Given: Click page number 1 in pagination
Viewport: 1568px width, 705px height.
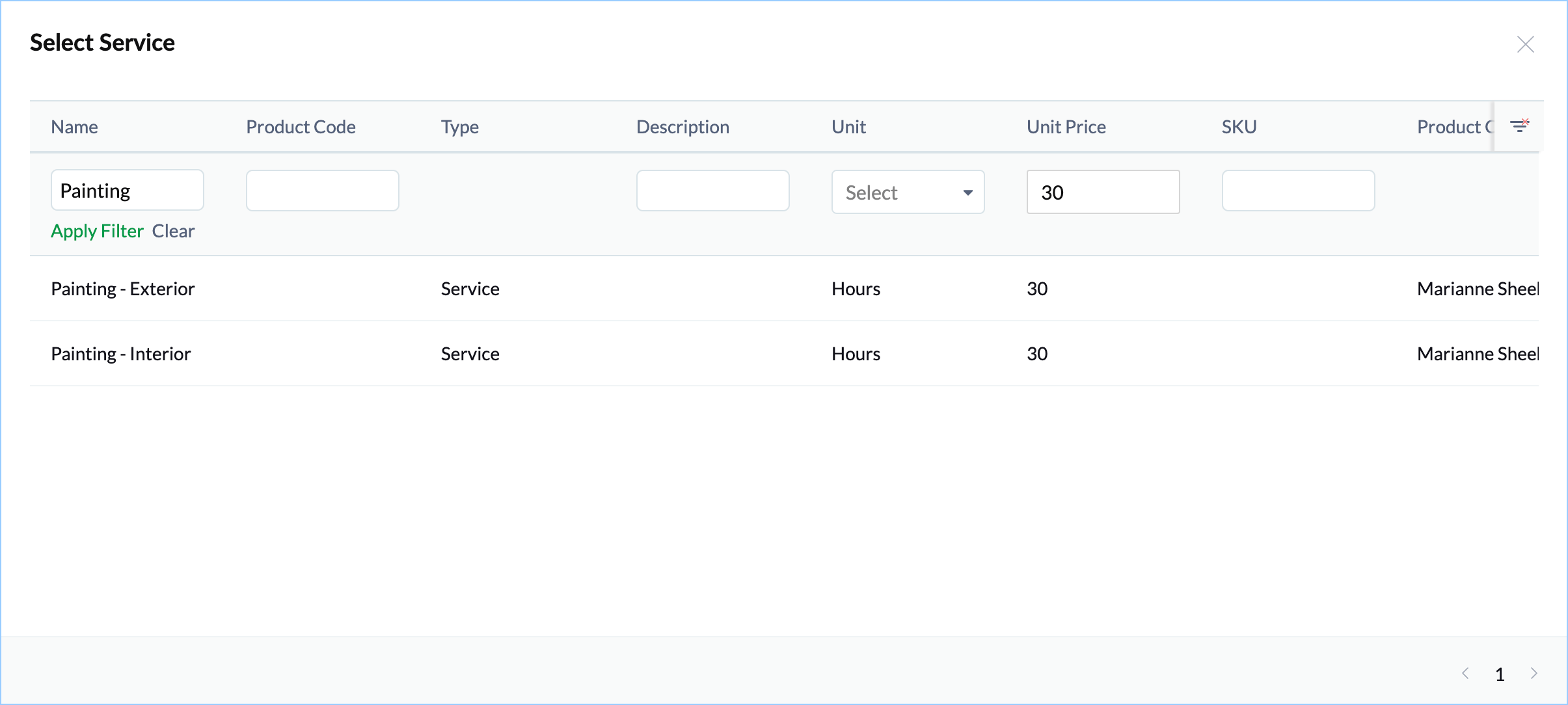Looking at the screenshot, I should point(1500,674).
